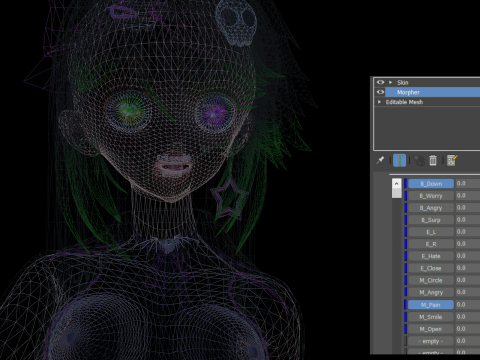Click the E_L value field
Screen dimensions: 480x360
coord(468,232)
